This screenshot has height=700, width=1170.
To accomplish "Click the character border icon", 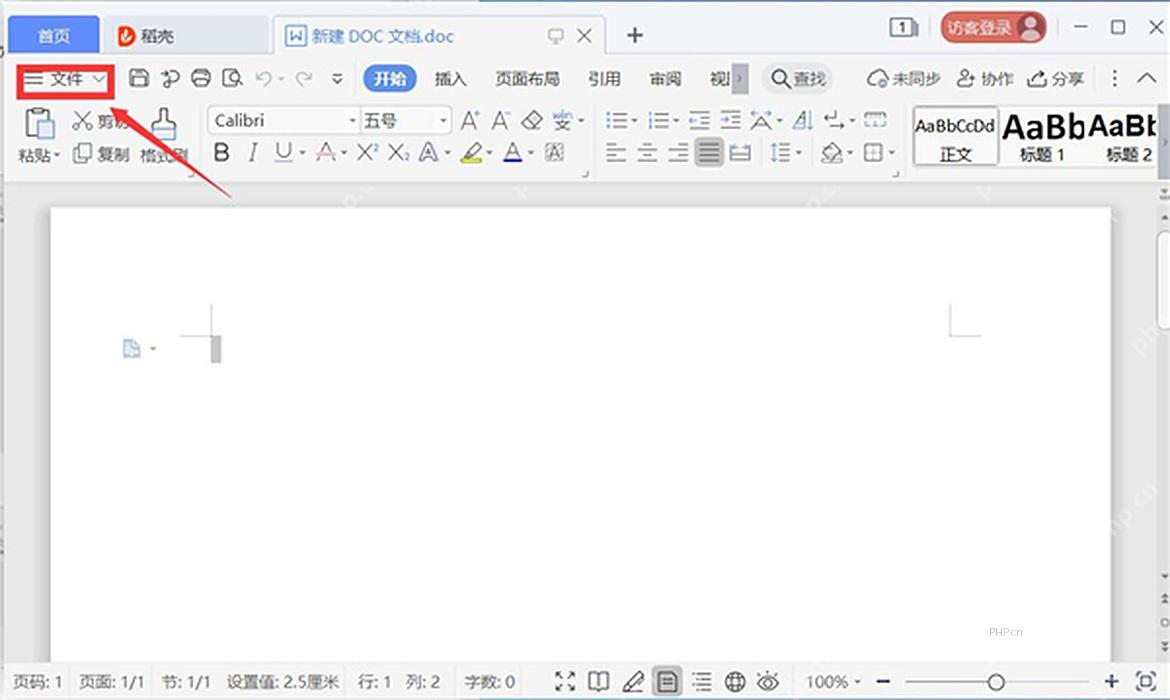I will (x=554, y=153).
